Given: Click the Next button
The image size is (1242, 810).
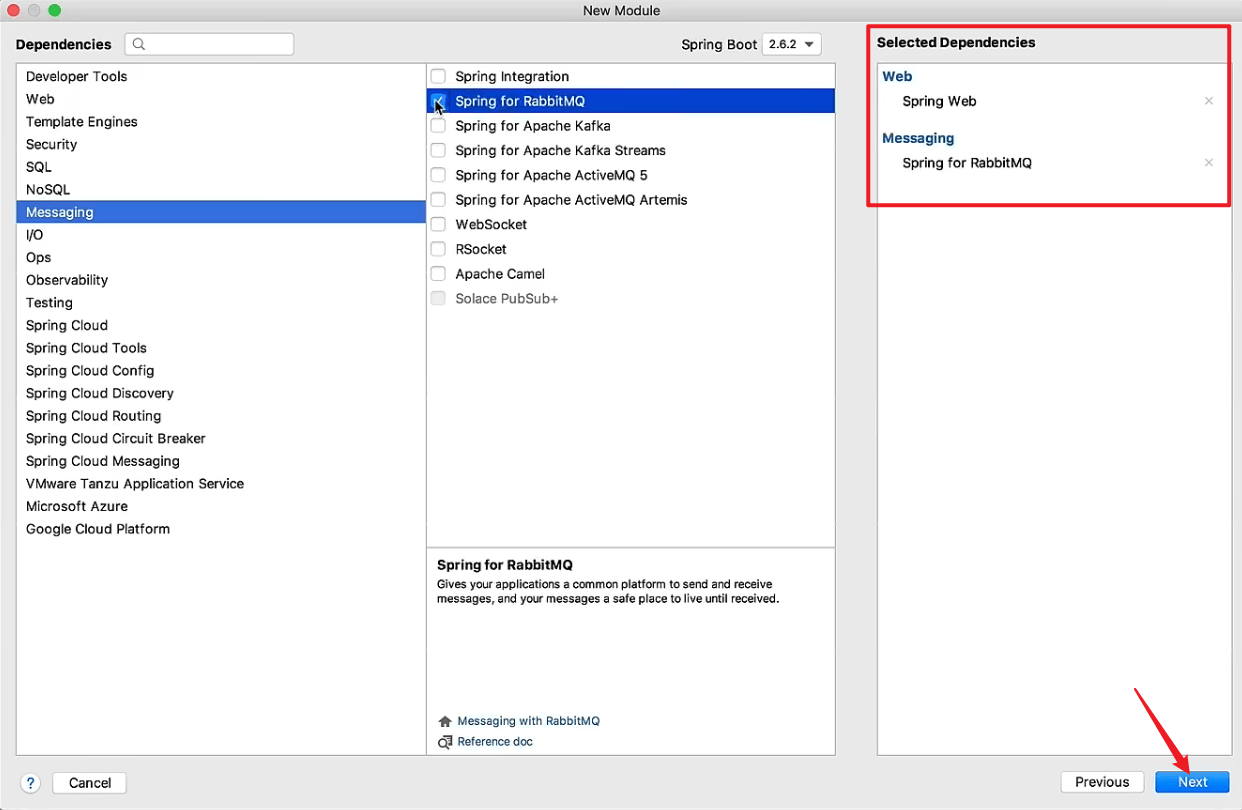Looking at the screenshot, I should 1192,782.
